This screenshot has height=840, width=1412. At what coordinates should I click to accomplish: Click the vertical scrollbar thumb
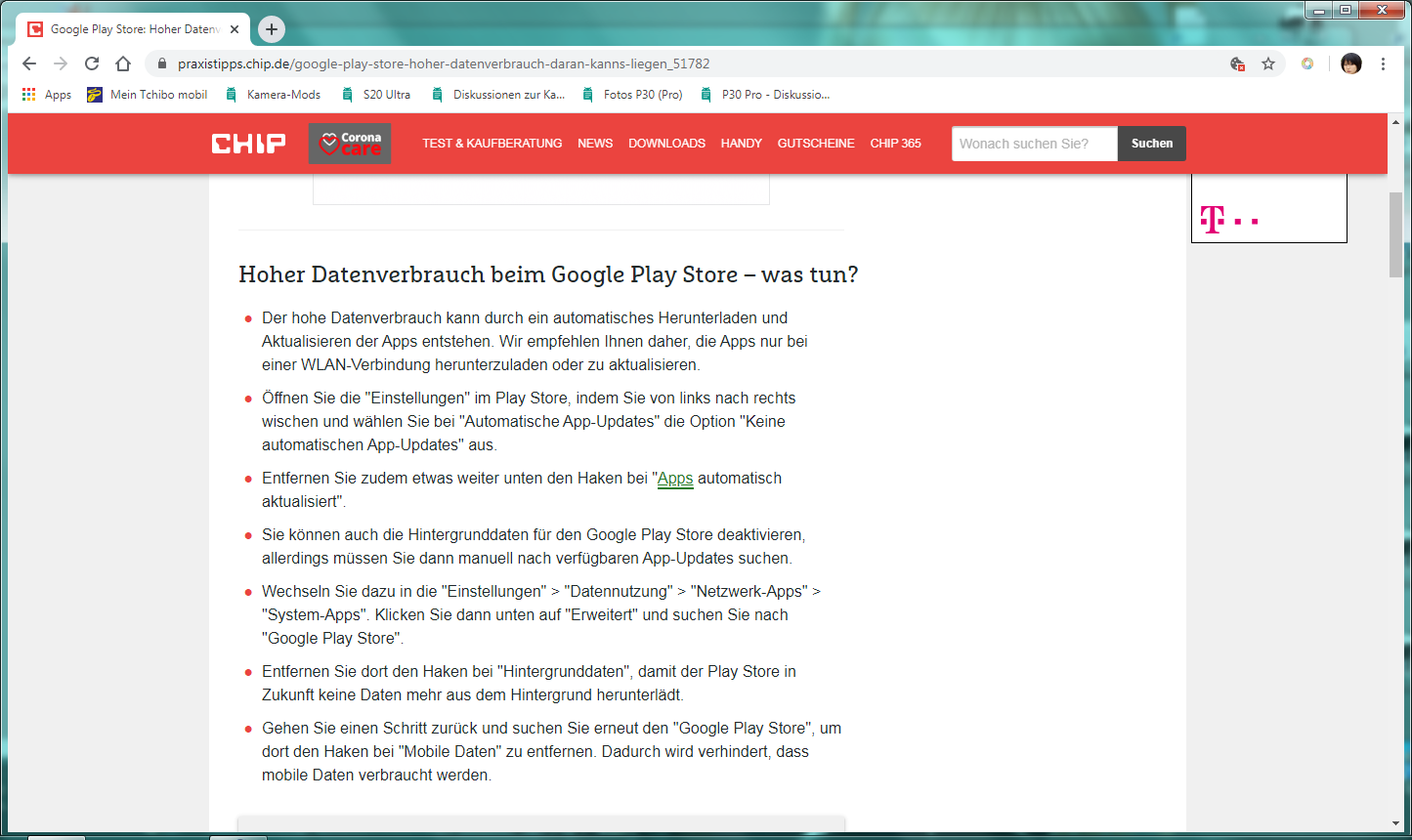(1395, 234)
